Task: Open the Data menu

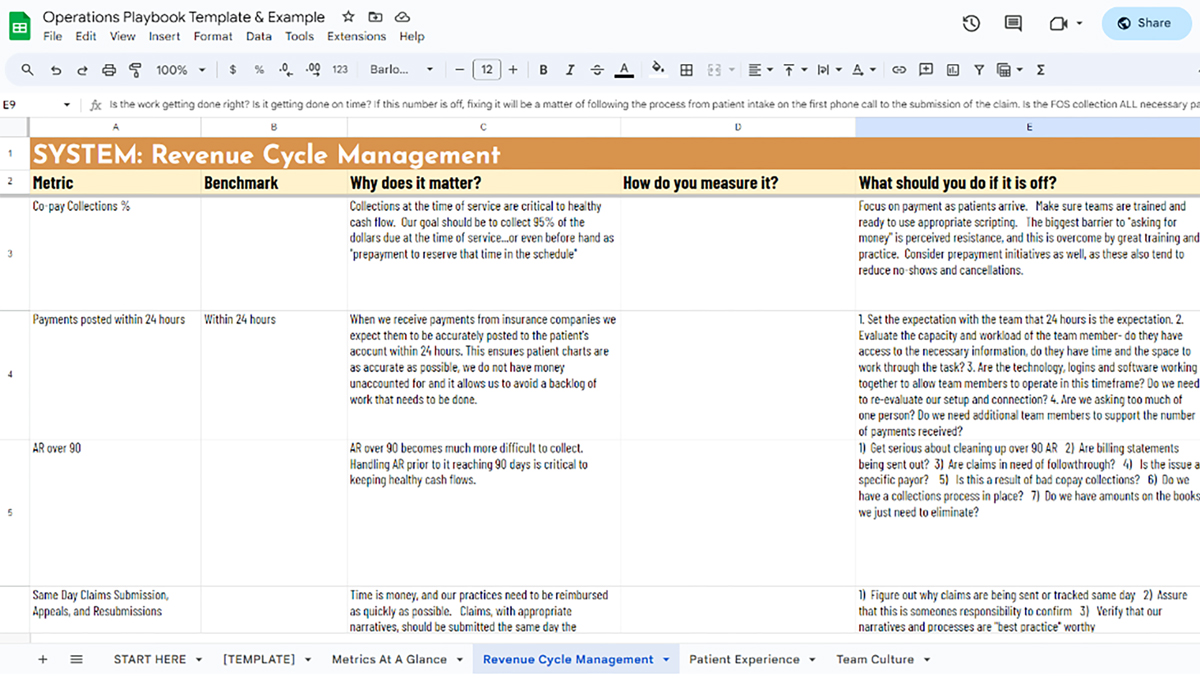Action: click(x=259, y=36)
